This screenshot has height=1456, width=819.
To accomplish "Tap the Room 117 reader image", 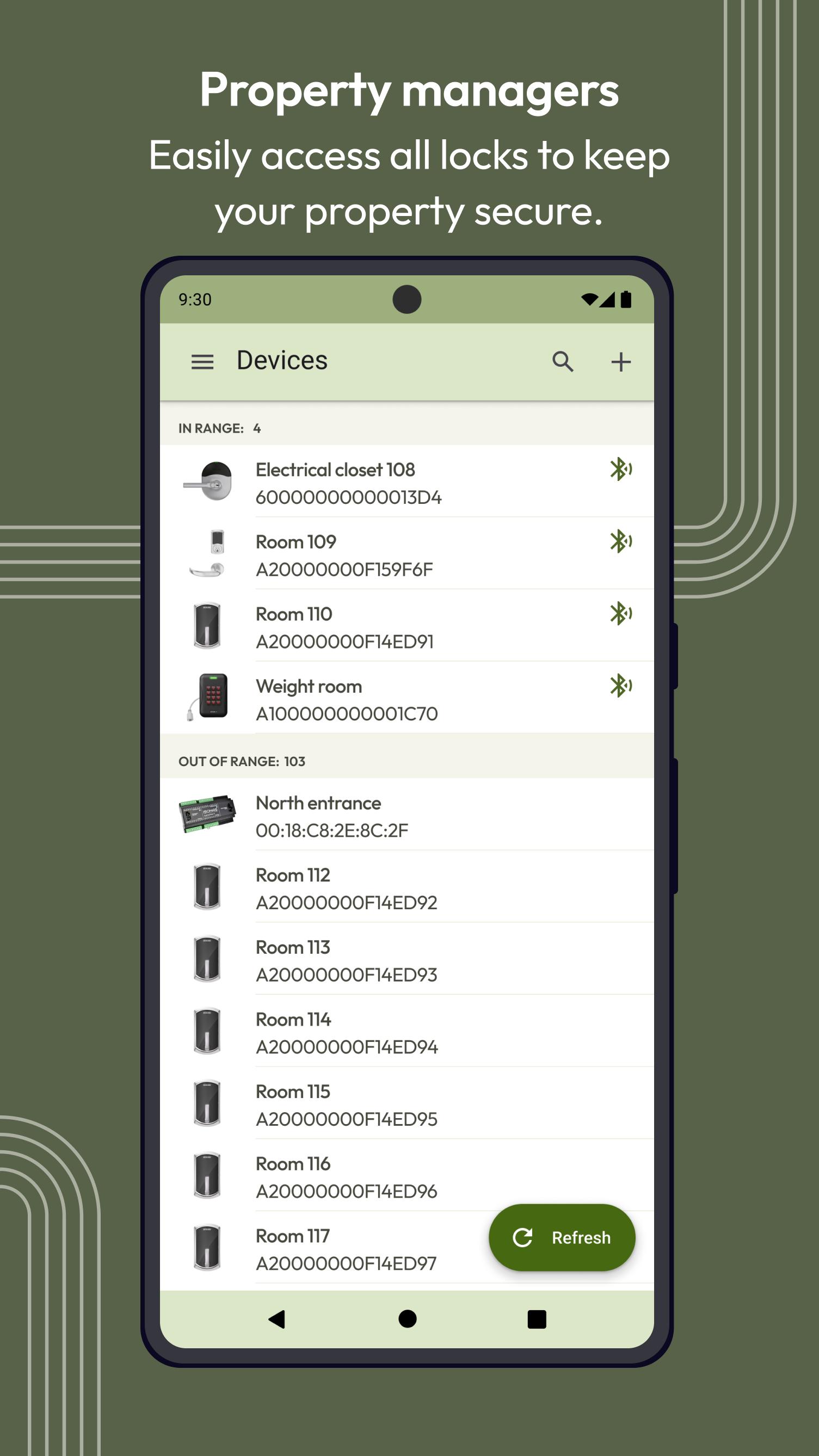I will click(207, 1248).
